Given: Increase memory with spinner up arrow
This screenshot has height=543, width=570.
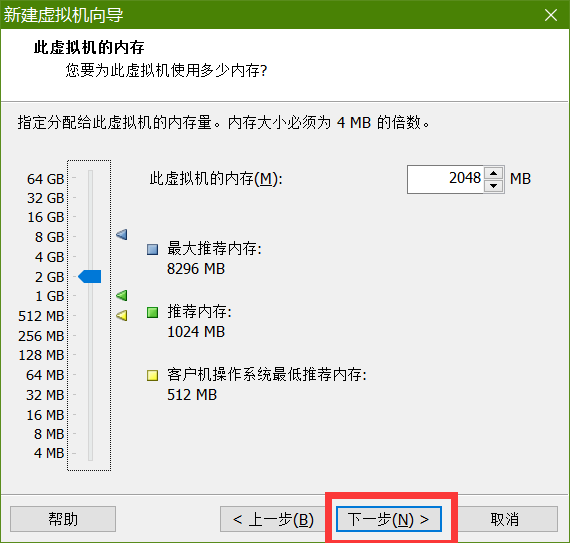Looking at the screenshot, I should 493,173.
